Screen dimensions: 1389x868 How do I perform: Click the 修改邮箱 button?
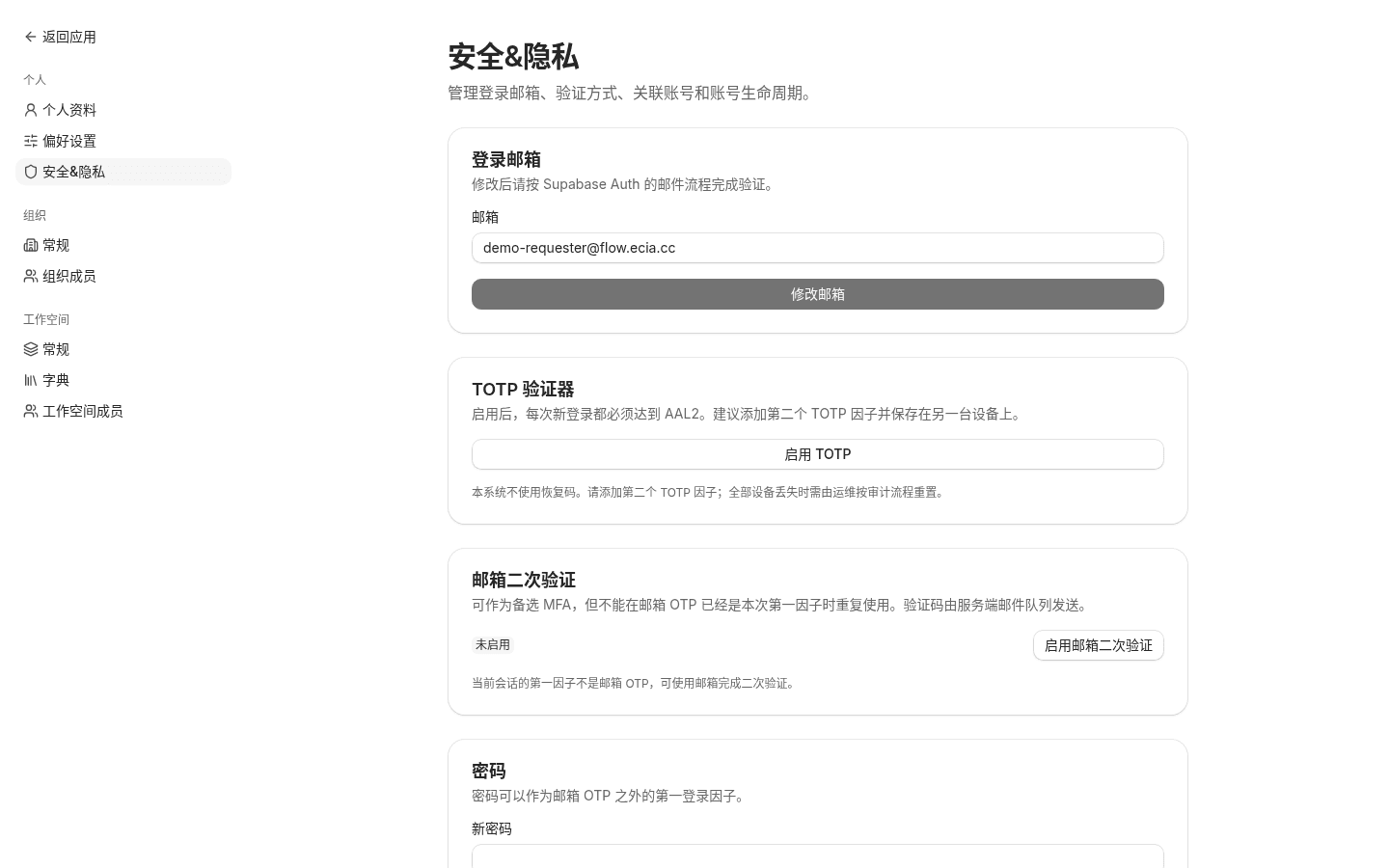tap(818, 294)
